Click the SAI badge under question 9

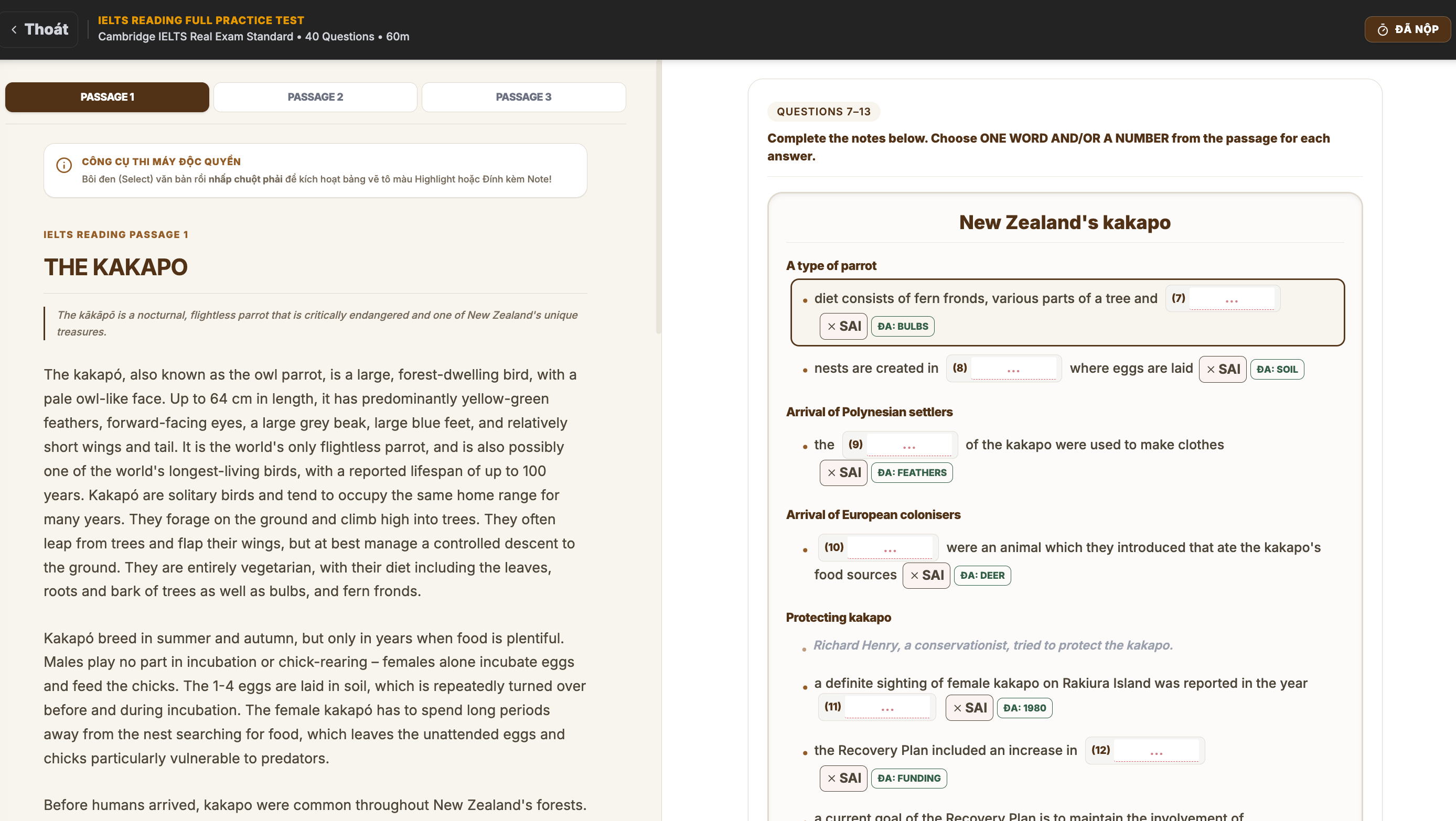coord(843,473)
